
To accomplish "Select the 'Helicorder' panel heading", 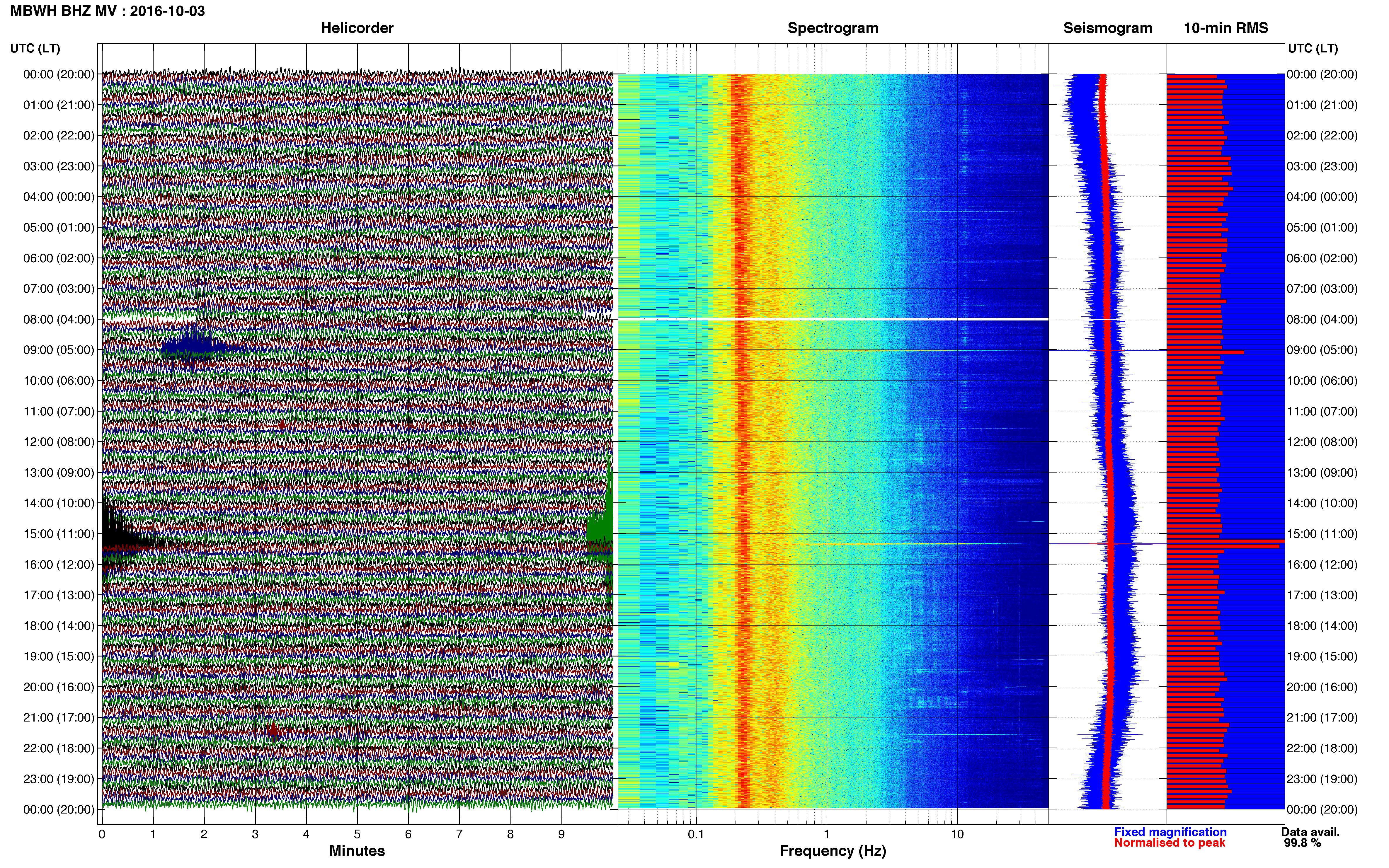I will tap(357, 28).
